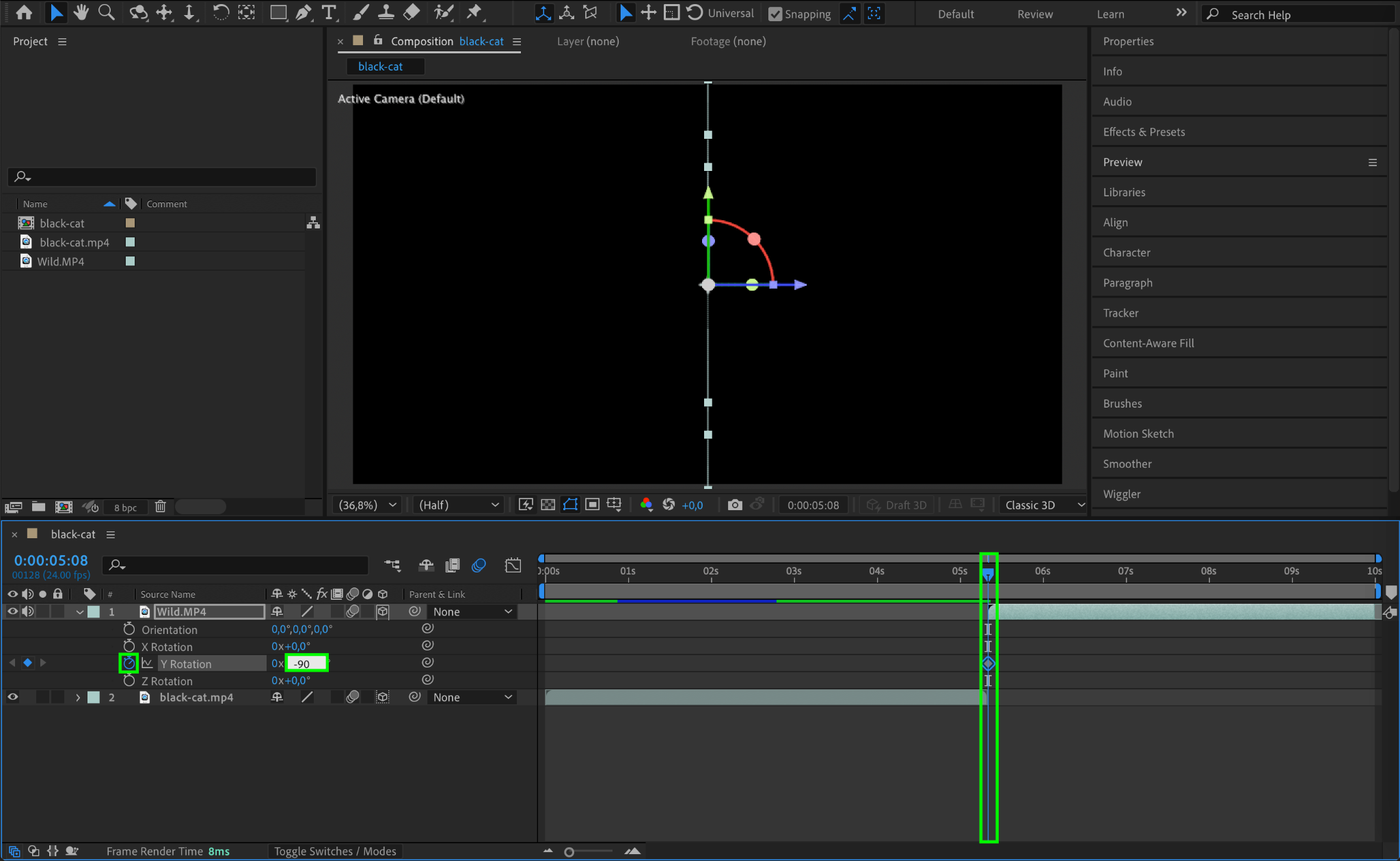Open the Graph Editor in timeline

point(513,565)
